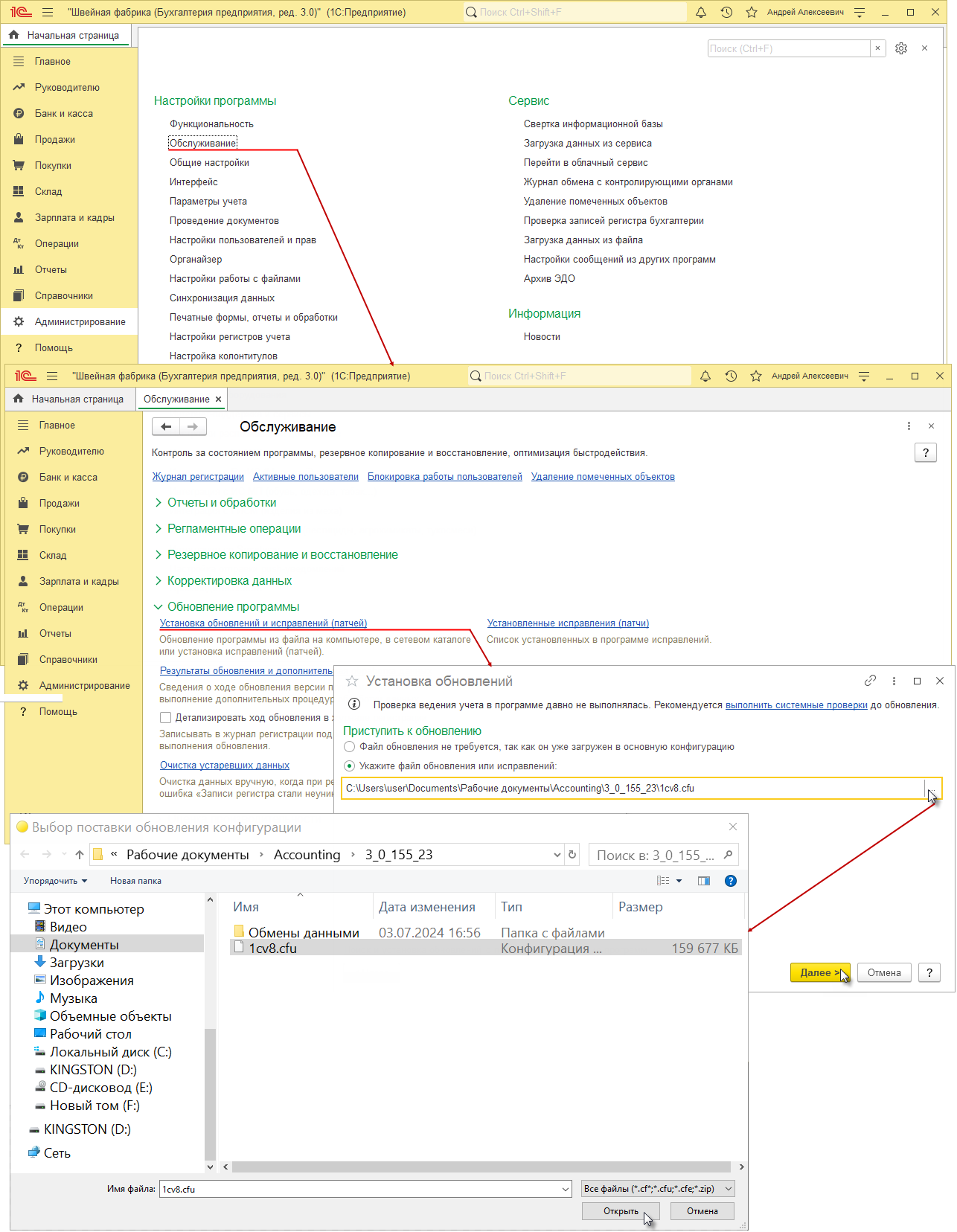Viewport: 957px width, 1232px height.
Task: Enable Детализировать ход обновления checkbox
Action: point(165,717)
